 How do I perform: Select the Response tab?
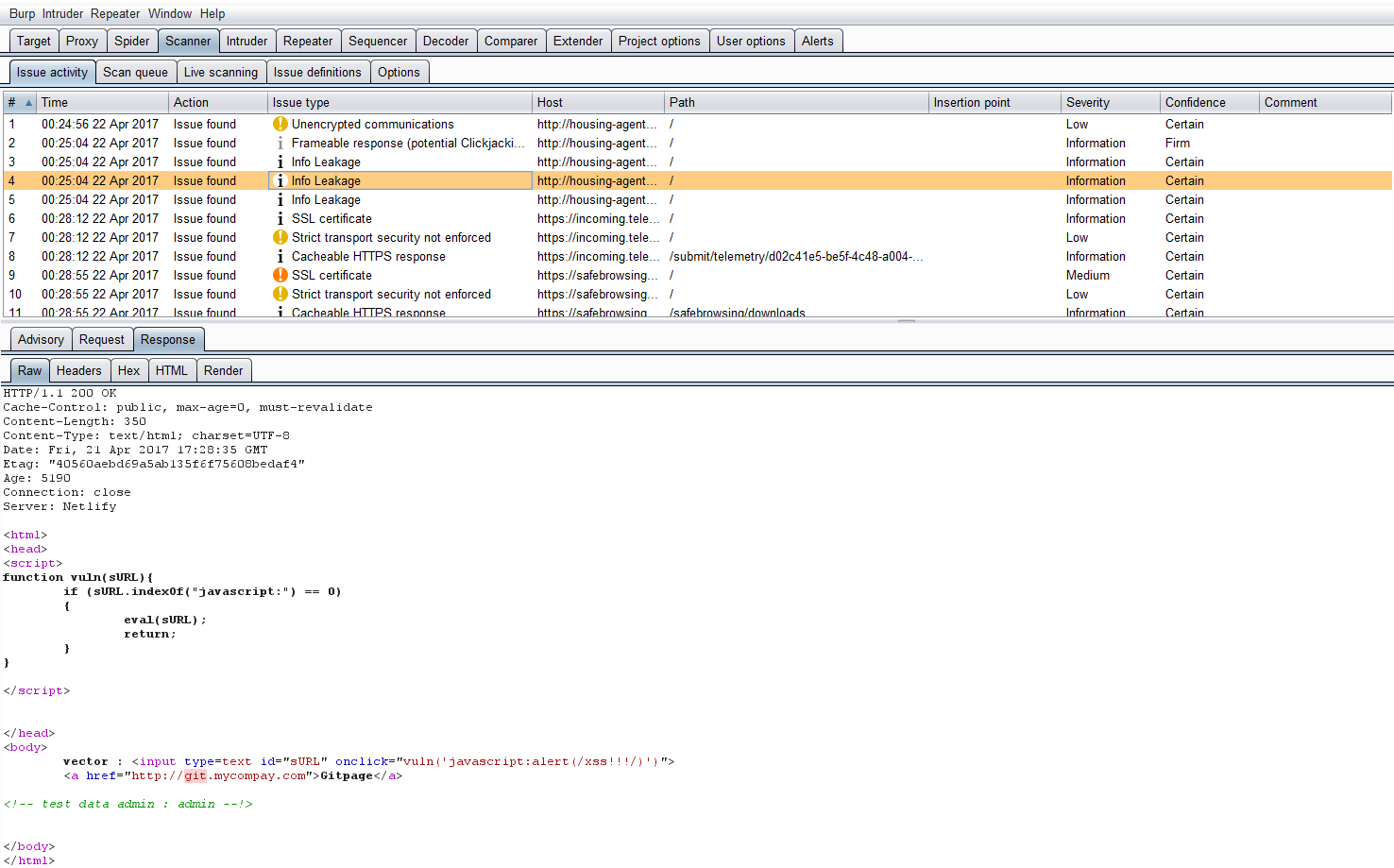pyautogui.click(x=168, y=339)
